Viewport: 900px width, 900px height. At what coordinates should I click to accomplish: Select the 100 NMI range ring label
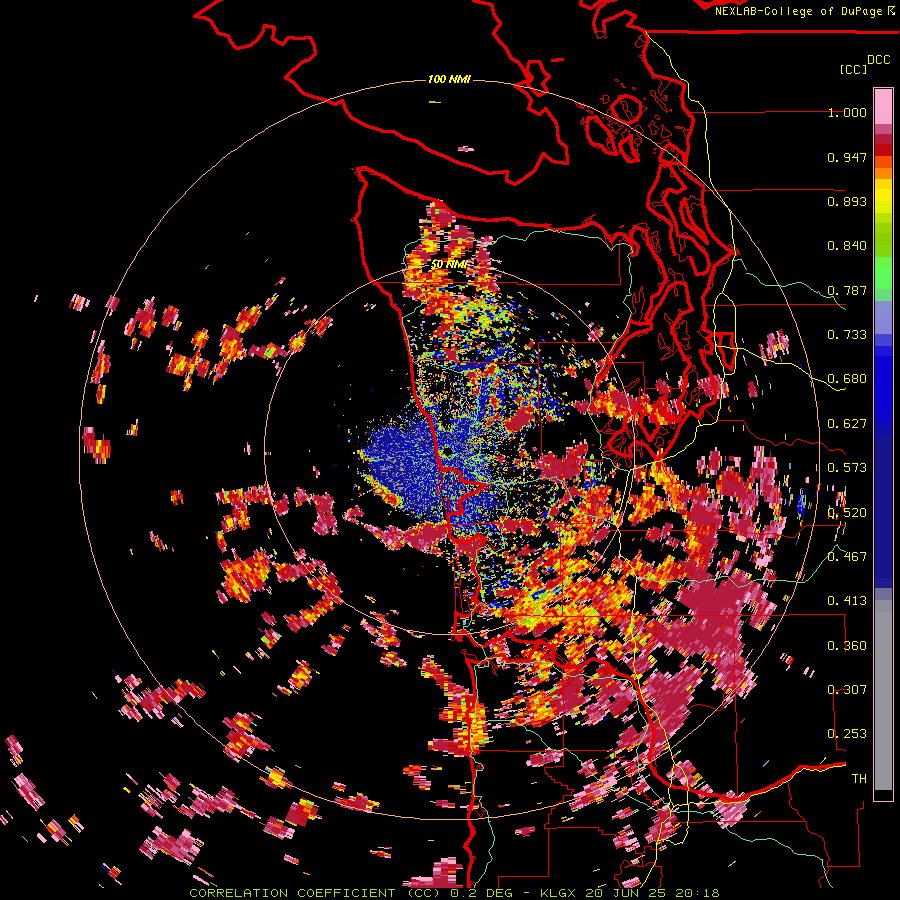click(449, 79)
